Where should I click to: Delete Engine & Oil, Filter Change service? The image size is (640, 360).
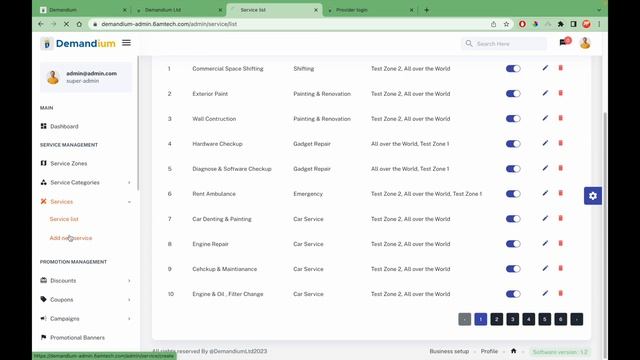coord(560,293)
